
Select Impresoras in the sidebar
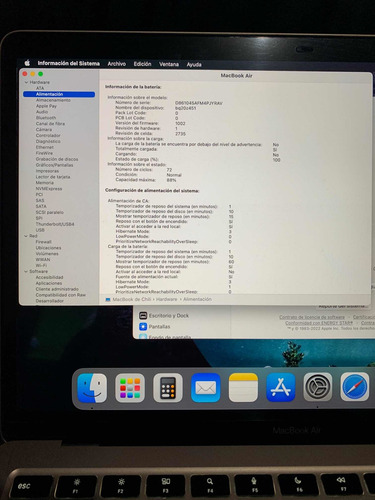(x=47, y=171)
